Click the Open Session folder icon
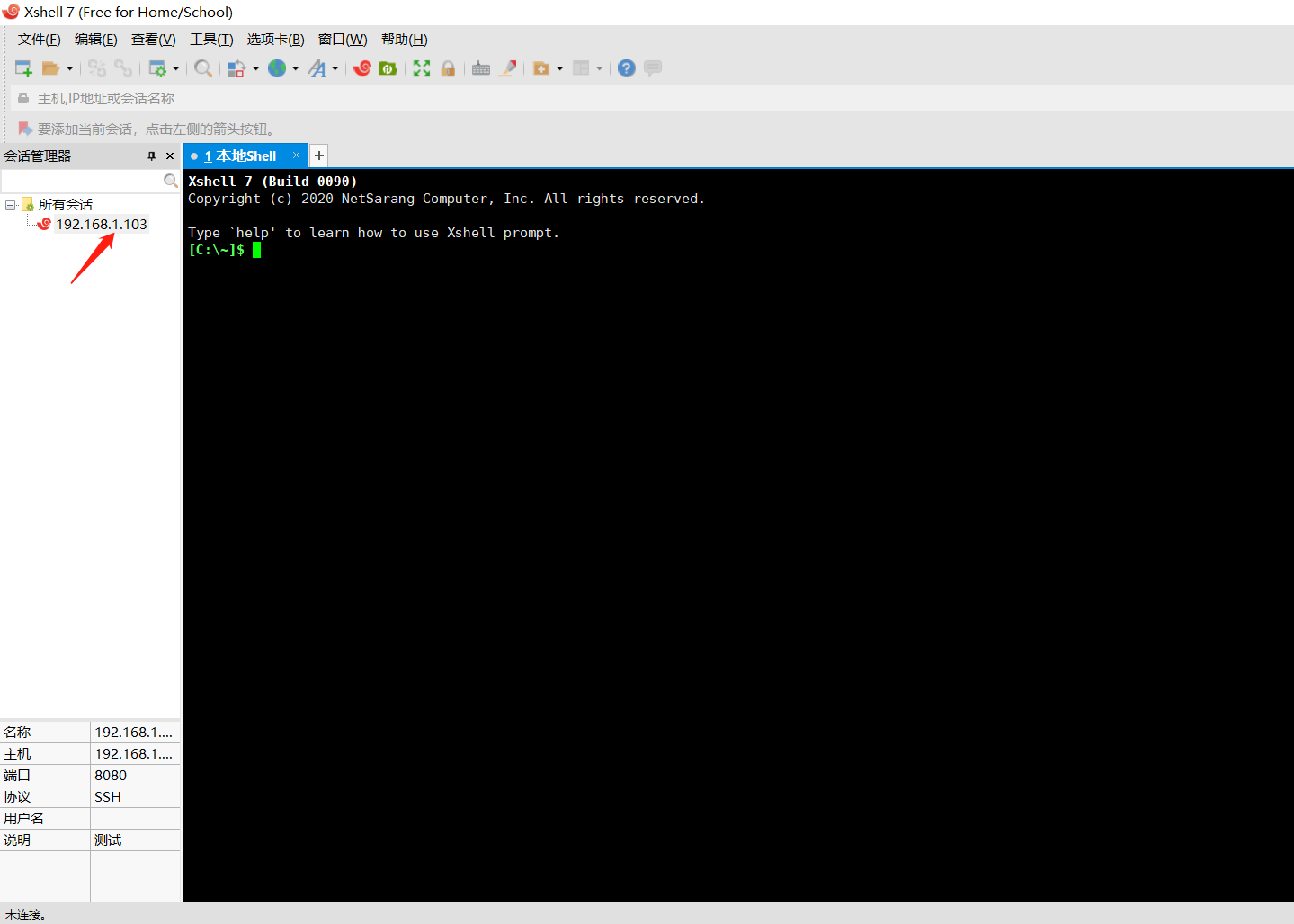The height and width of the screenshot is (924, 1294). tap(50, 68)
